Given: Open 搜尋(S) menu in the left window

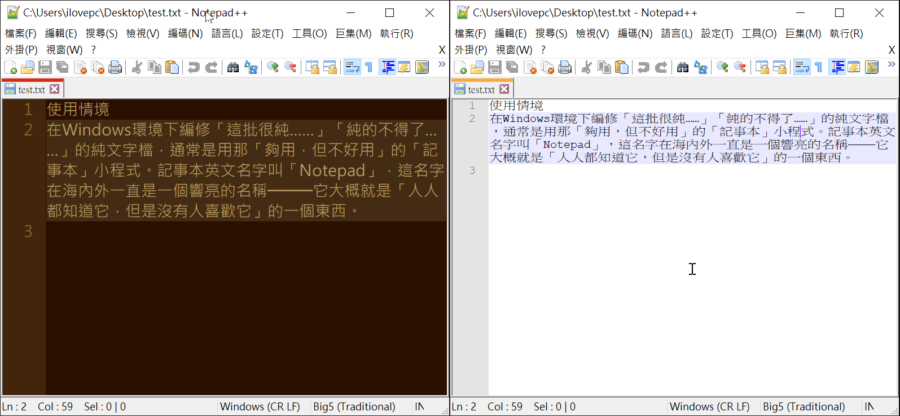Looking at the screenshot, I should click(x=102, y=33).
